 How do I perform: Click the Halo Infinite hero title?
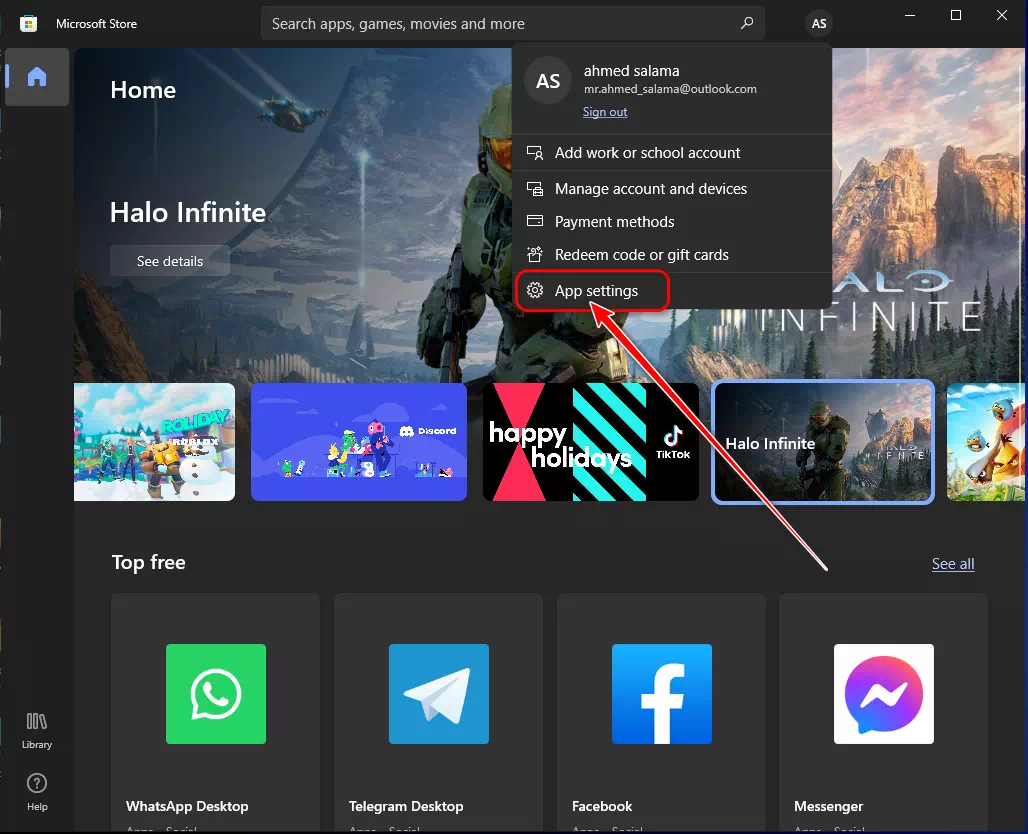(188, 212)
